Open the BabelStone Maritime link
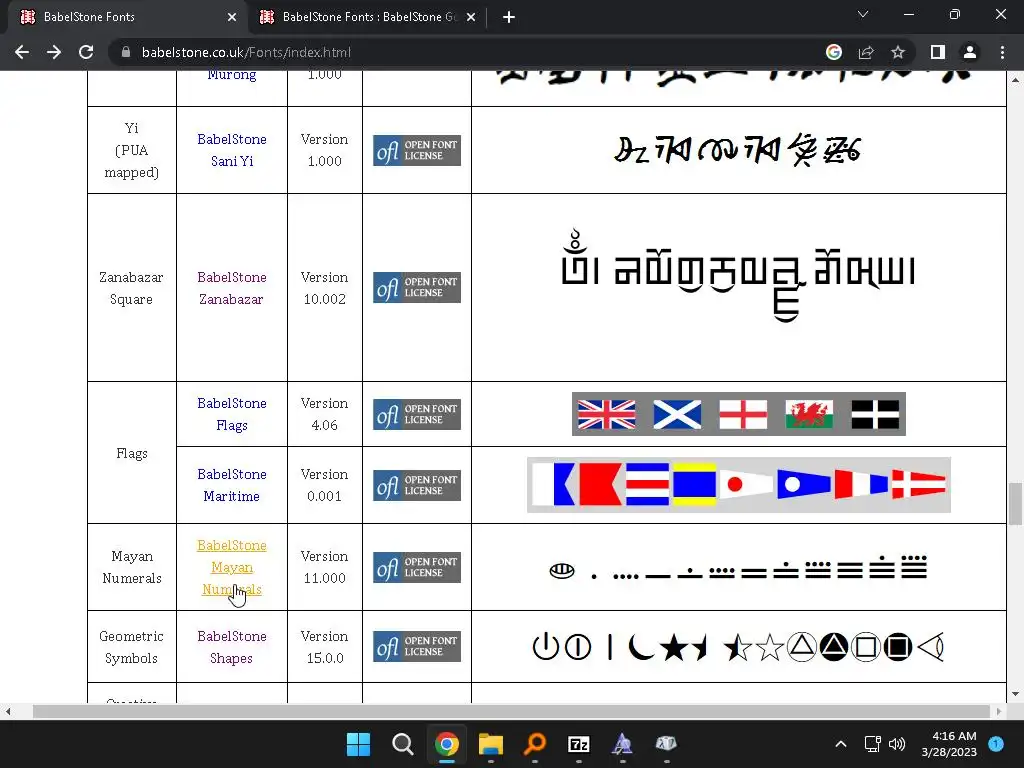 click(x=232, y=485)
